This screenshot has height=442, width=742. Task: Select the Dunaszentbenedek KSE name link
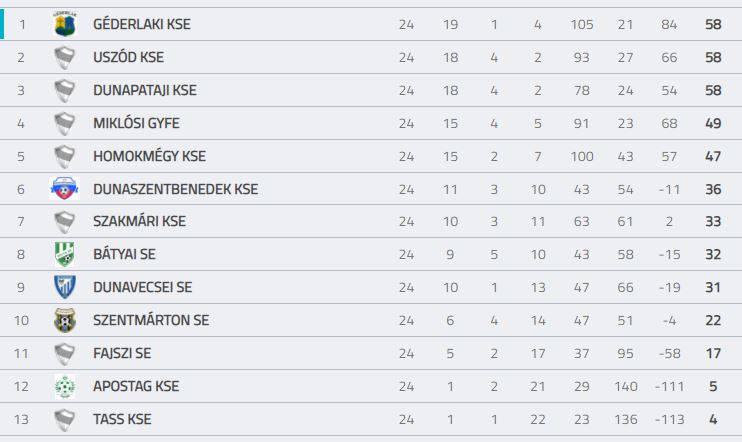click(176, 189)
